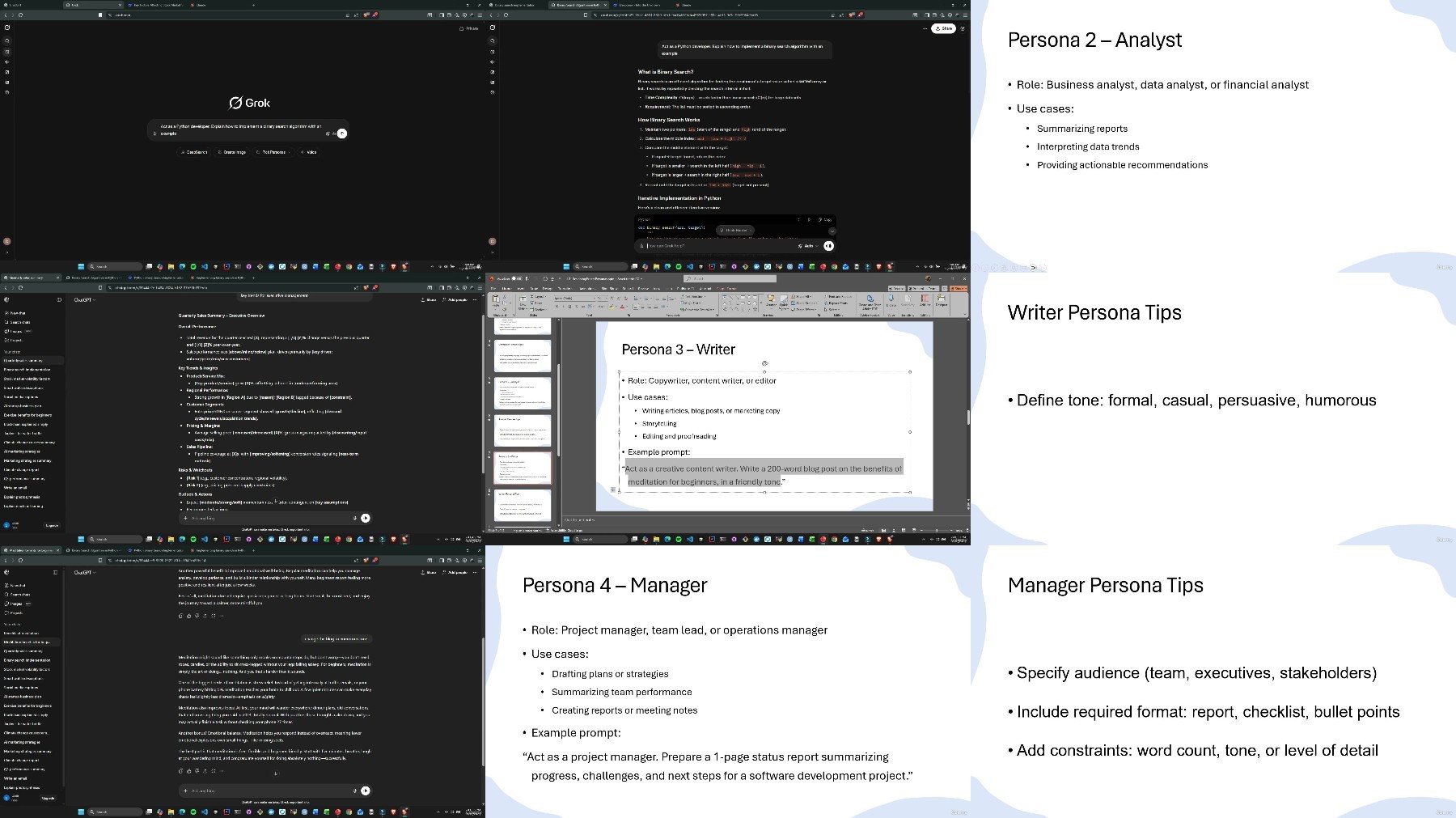
Task: Start Voice mode on the Grok home screen
Action: pyautogui.click(x=309, y=152)
